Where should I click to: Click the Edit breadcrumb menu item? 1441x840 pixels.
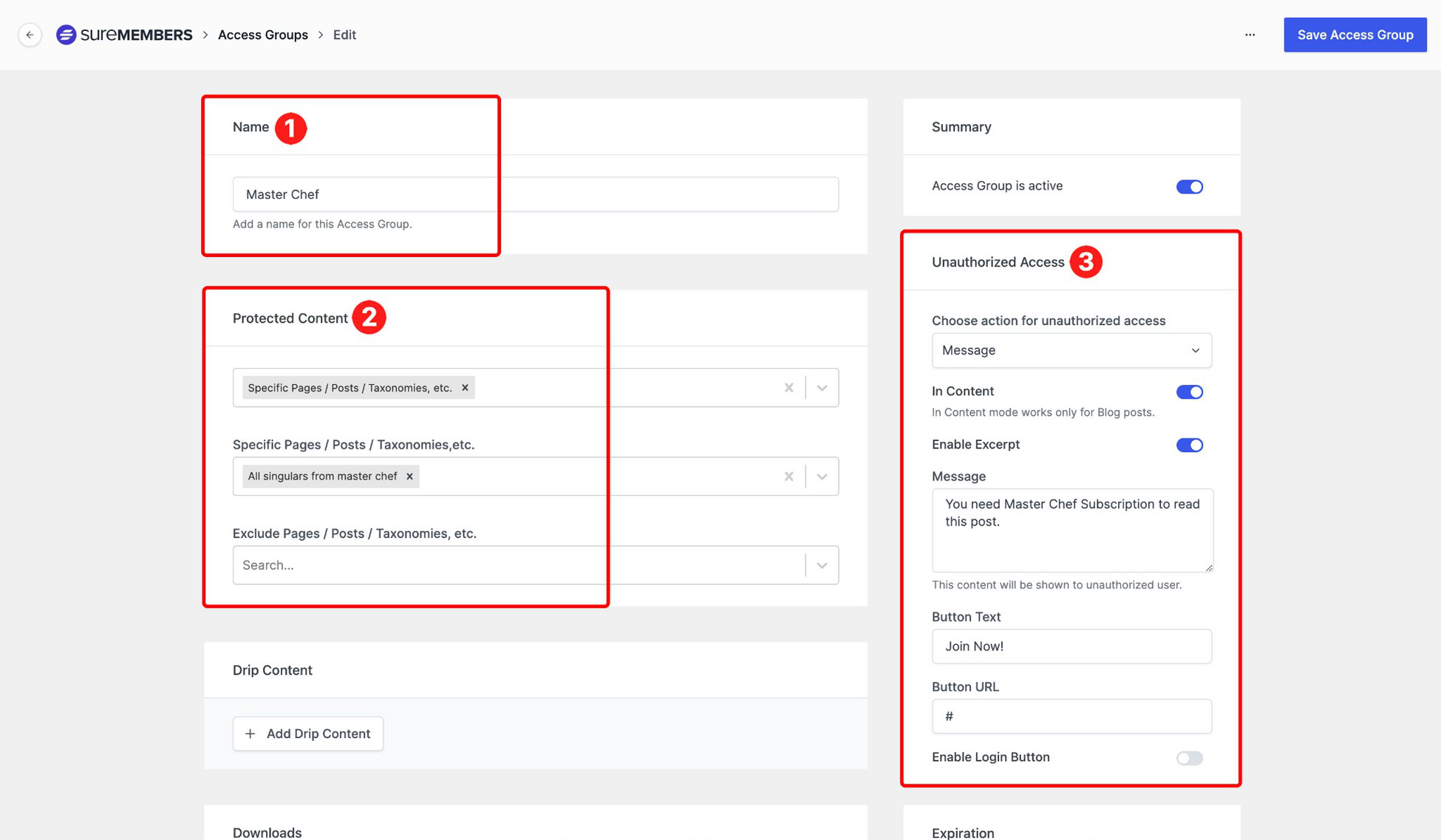pos(345,34)
